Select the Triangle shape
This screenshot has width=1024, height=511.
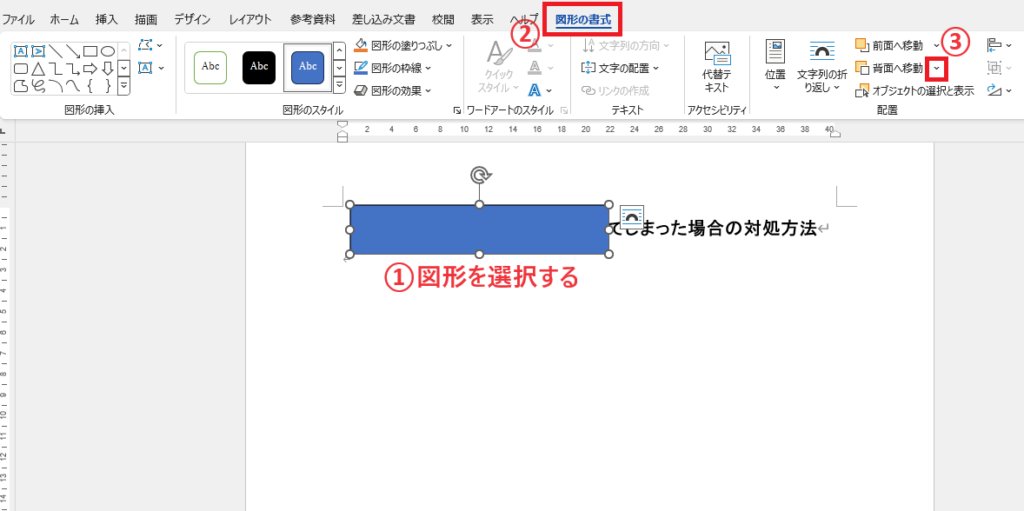[38, 68]
